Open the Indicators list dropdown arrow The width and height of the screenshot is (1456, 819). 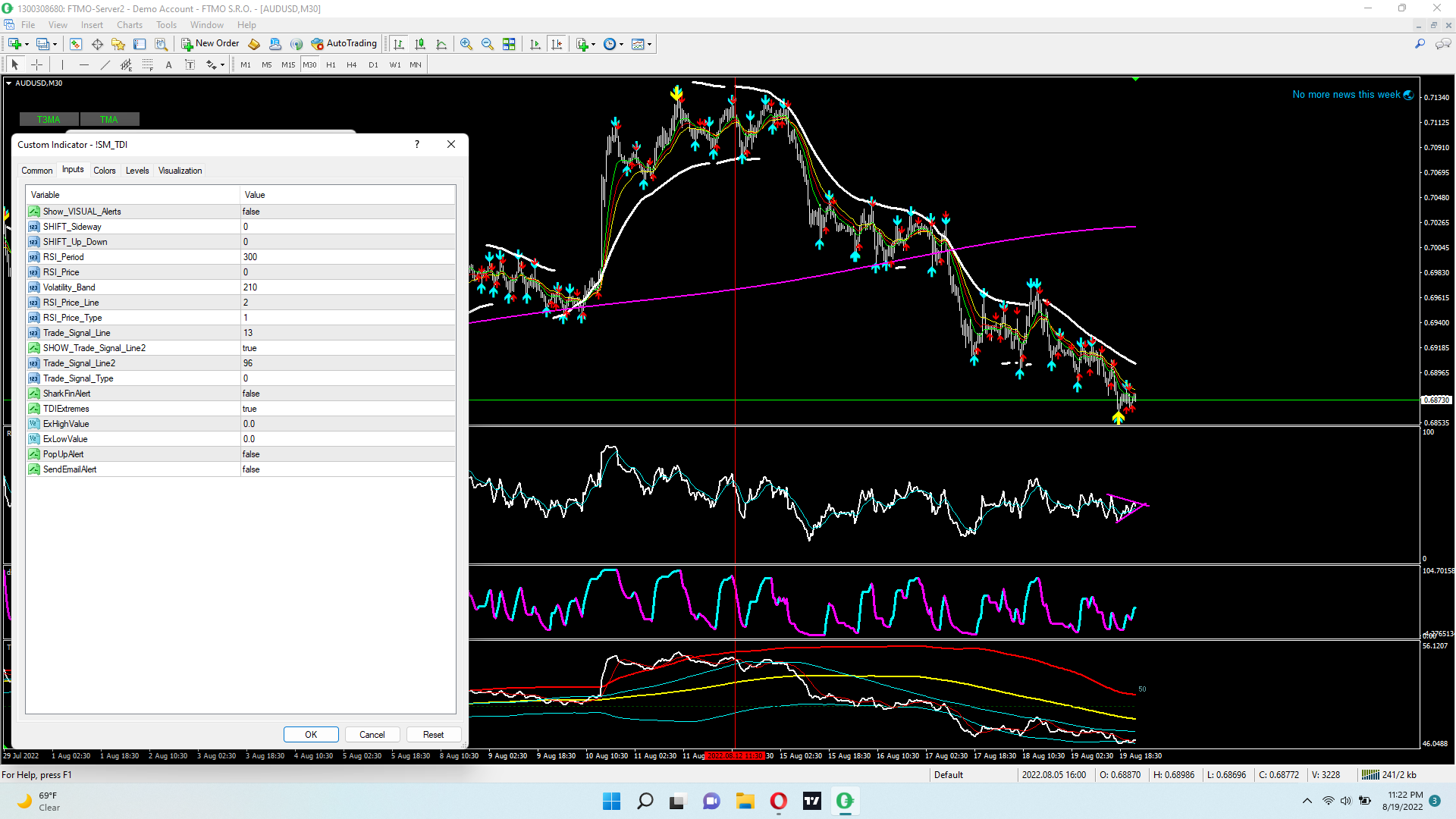click(594, 44)
